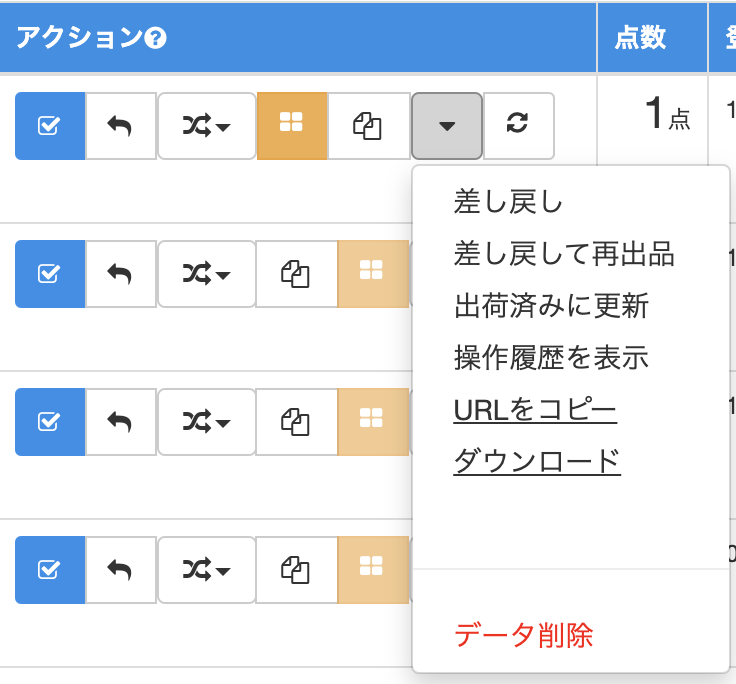Screen dimensions: 736x684
Task: Open the shuffle dropdown in first row
Action: [207, 126]
